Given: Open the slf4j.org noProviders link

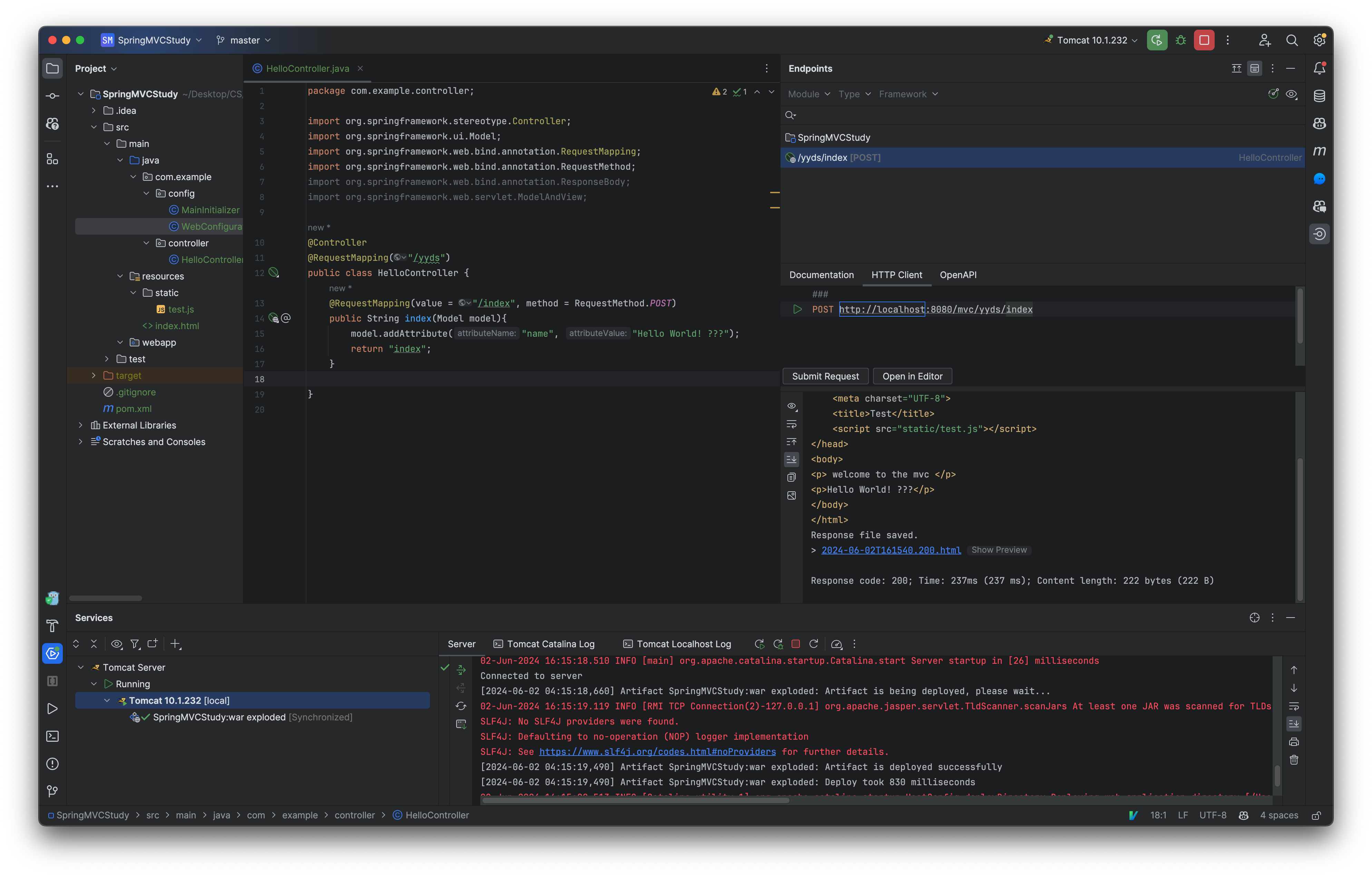Looking at the screenshot, I should click(x=657, y=752).
